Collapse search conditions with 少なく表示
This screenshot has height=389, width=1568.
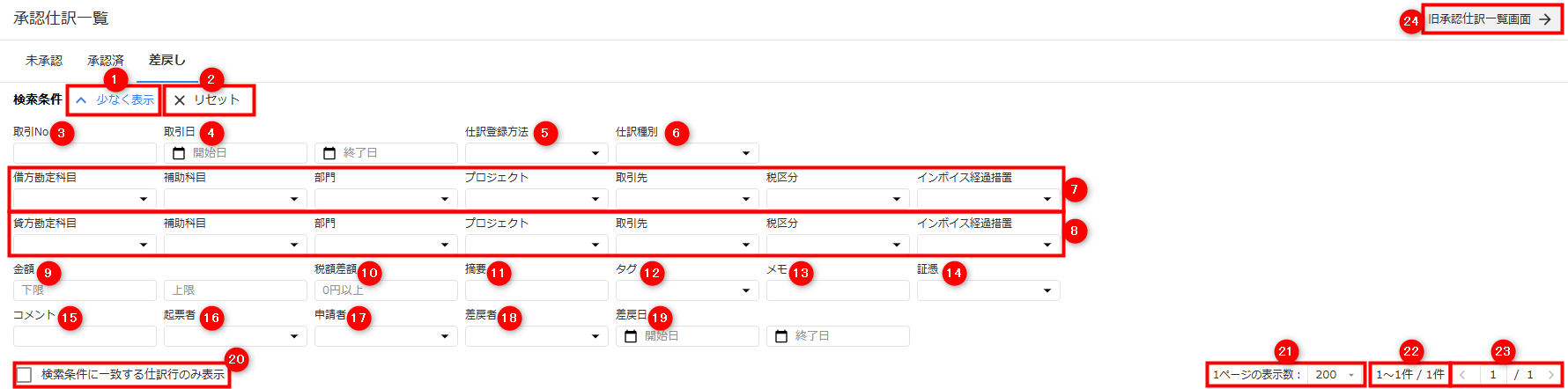(115, 100)
